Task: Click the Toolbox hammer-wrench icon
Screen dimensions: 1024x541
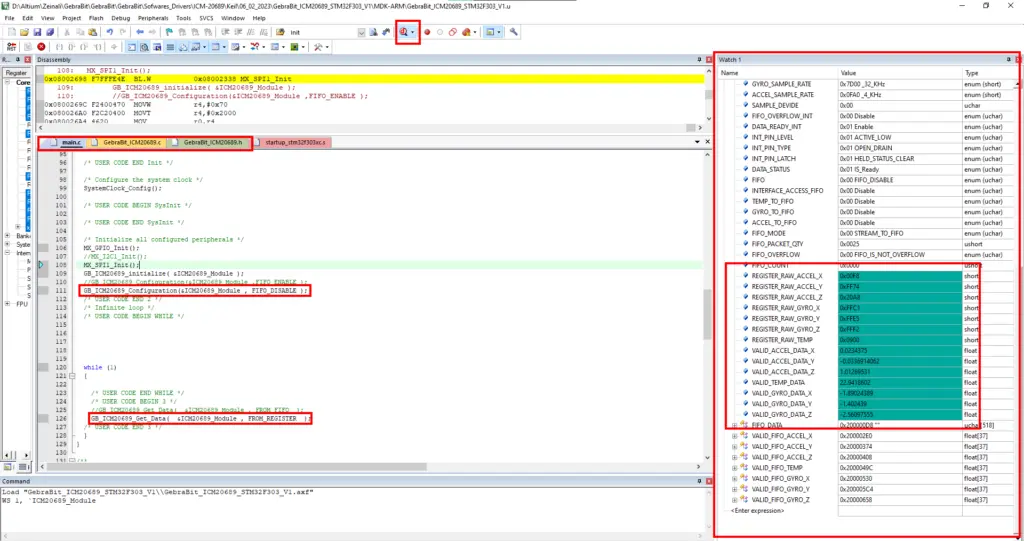Action: 317,47
